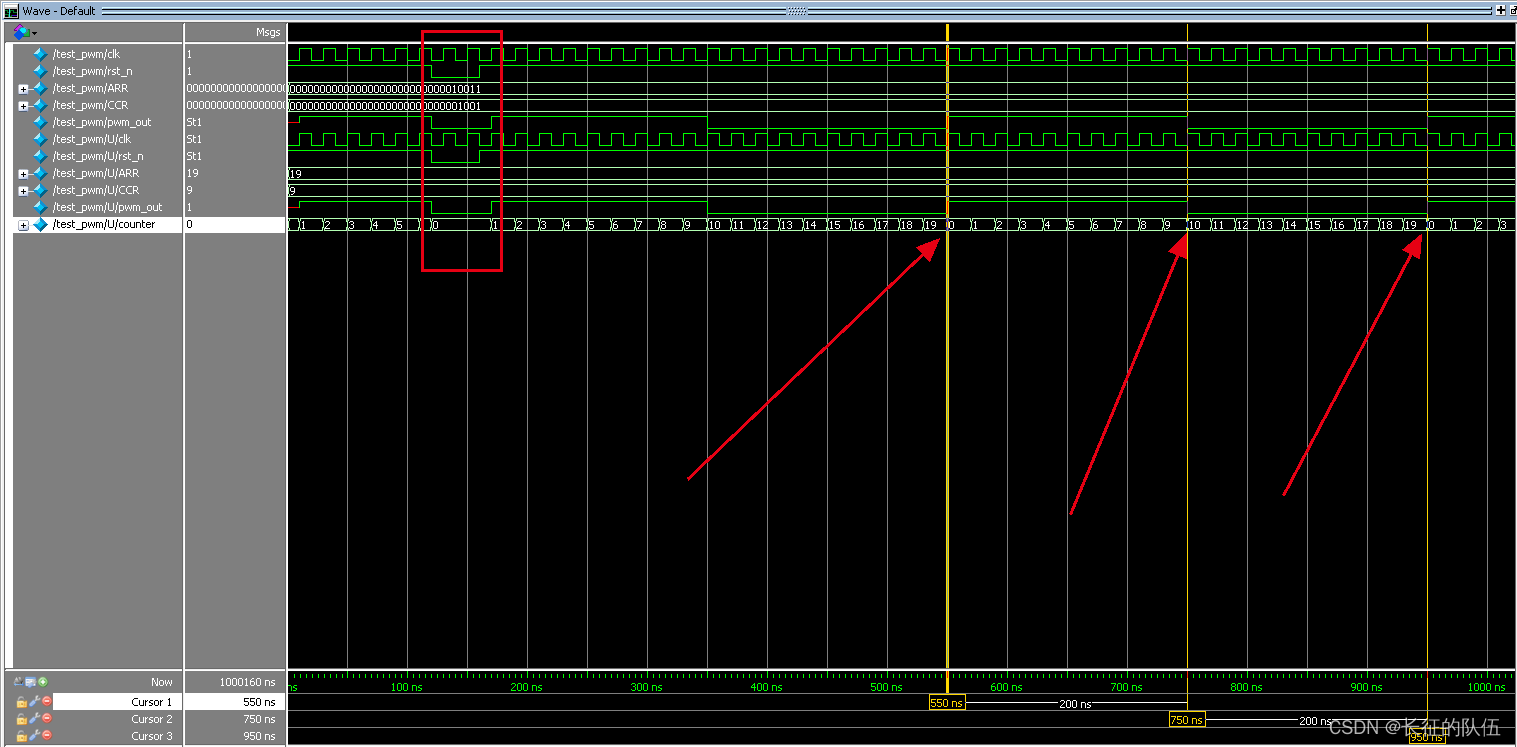
Task: Click the yellow 550 ns cursor flag marker
Action: click(x=946, y=703)
